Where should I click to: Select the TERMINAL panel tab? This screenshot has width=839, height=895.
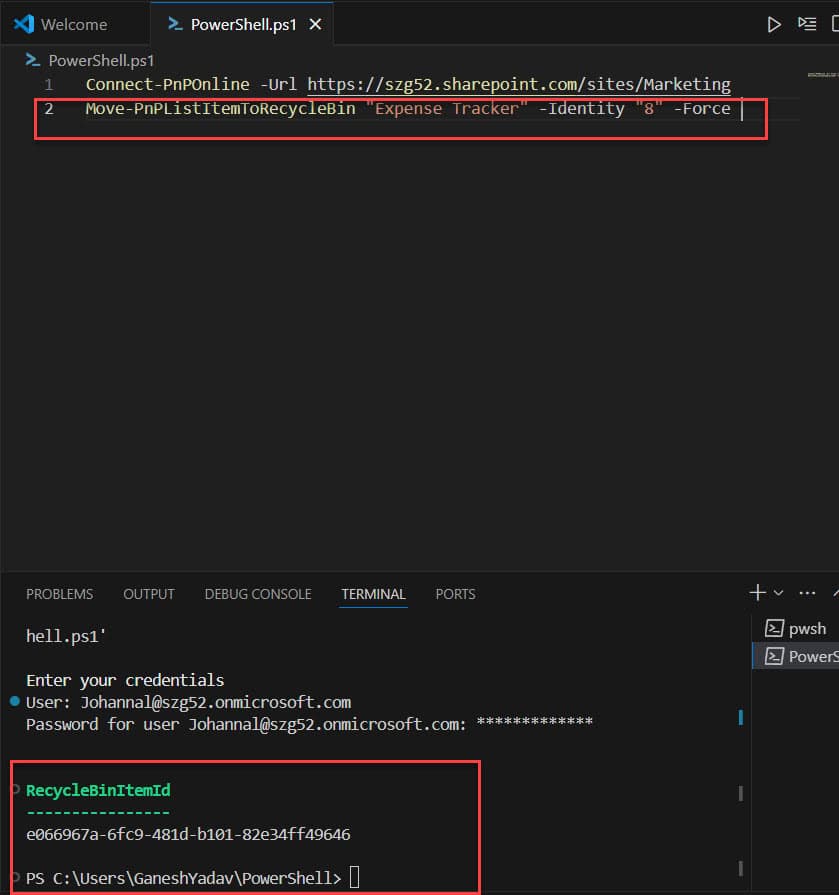click(x=373, y=594)
